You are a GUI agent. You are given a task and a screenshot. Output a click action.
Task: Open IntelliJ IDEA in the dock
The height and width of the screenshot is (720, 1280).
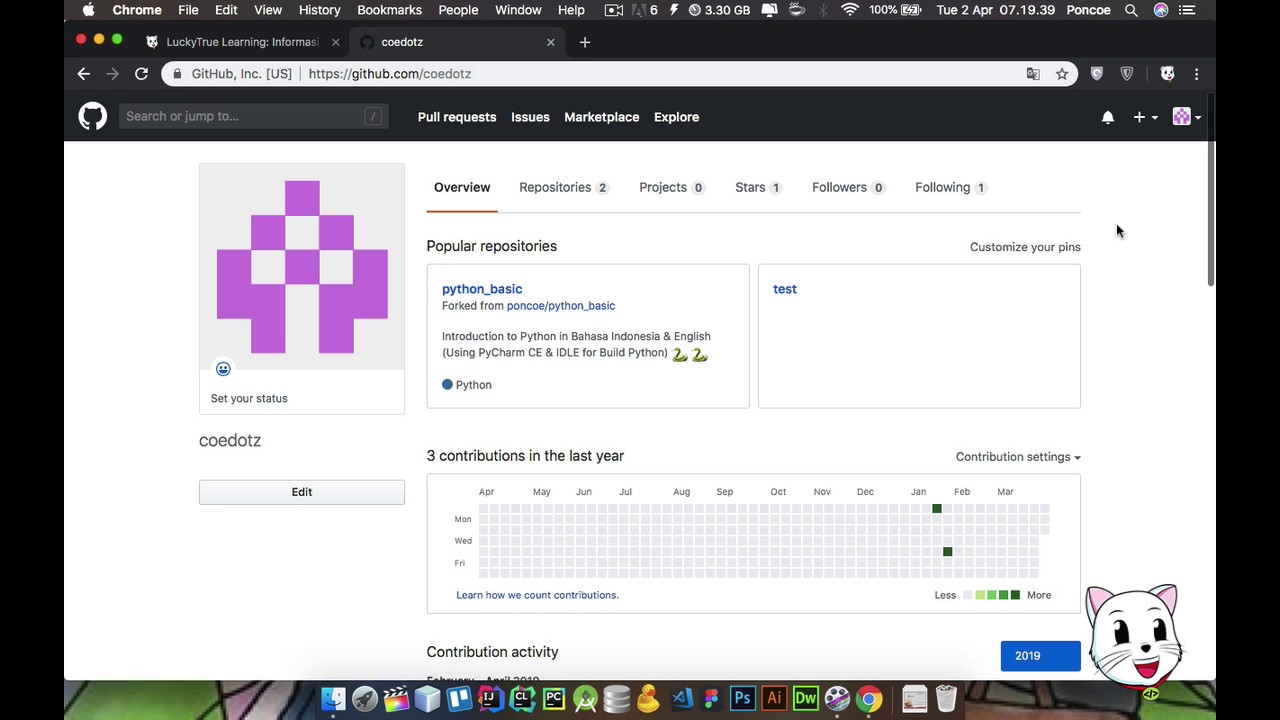click(x=490, y=698)
